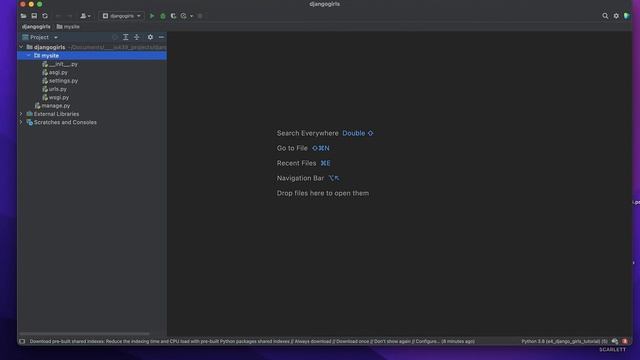This screenshot has width=640, height=360.
Task: Click Select Opened File target icon
Action: pyautogui.click(x=115, y=37)
